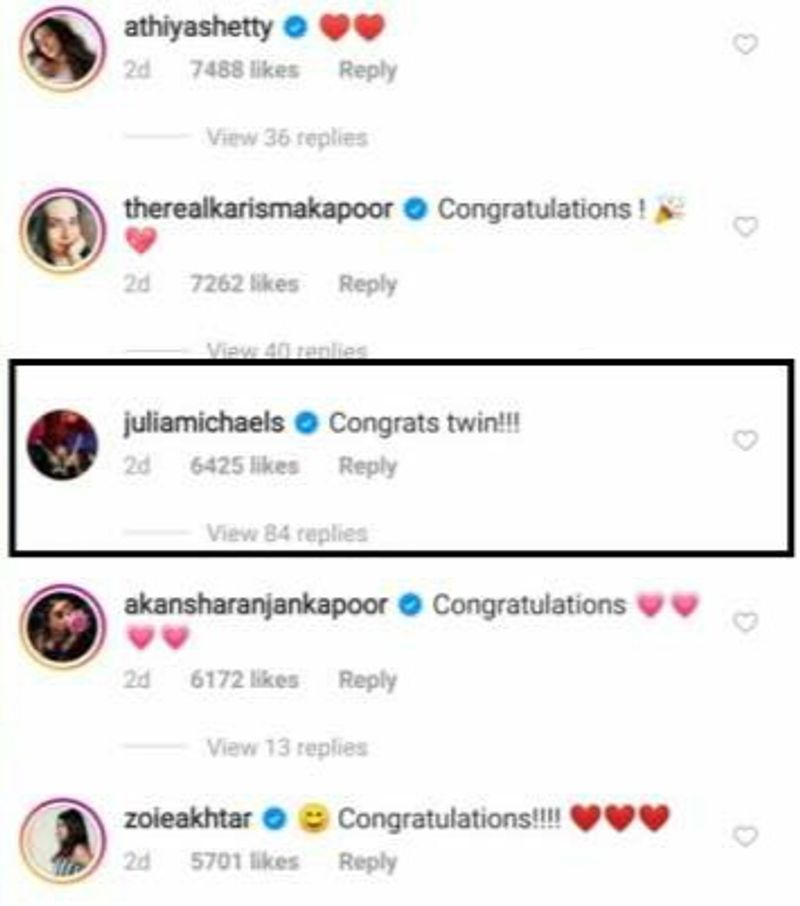Open akansharanjankapoor's profile avatar
The height and width of the screenshot is (906, 800).
(x=62, y=626)
